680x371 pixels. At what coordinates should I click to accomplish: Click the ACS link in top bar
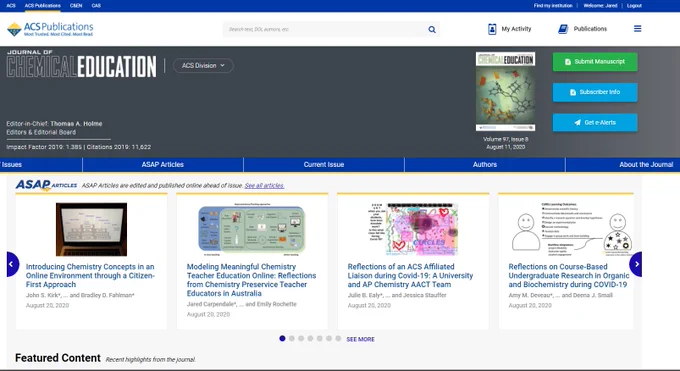pos(11,6)
